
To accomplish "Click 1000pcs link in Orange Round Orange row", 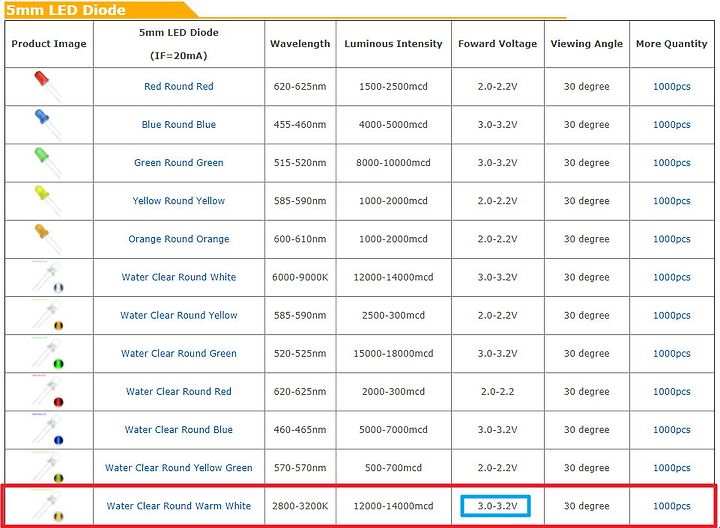I will click(671, 239).
